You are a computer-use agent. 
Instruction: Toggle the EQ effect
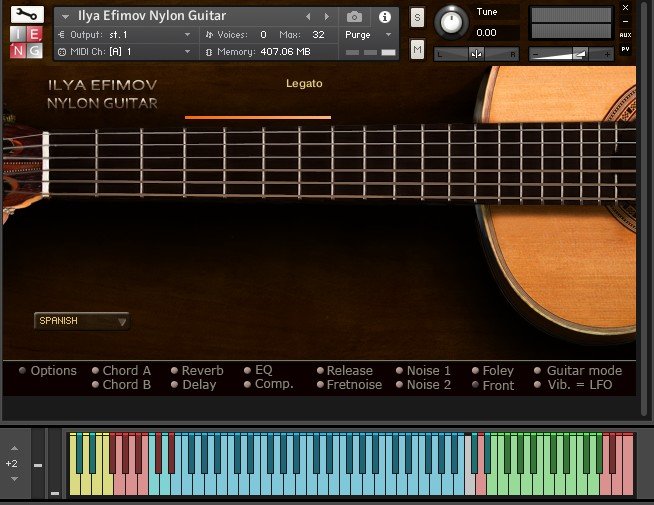247,370
